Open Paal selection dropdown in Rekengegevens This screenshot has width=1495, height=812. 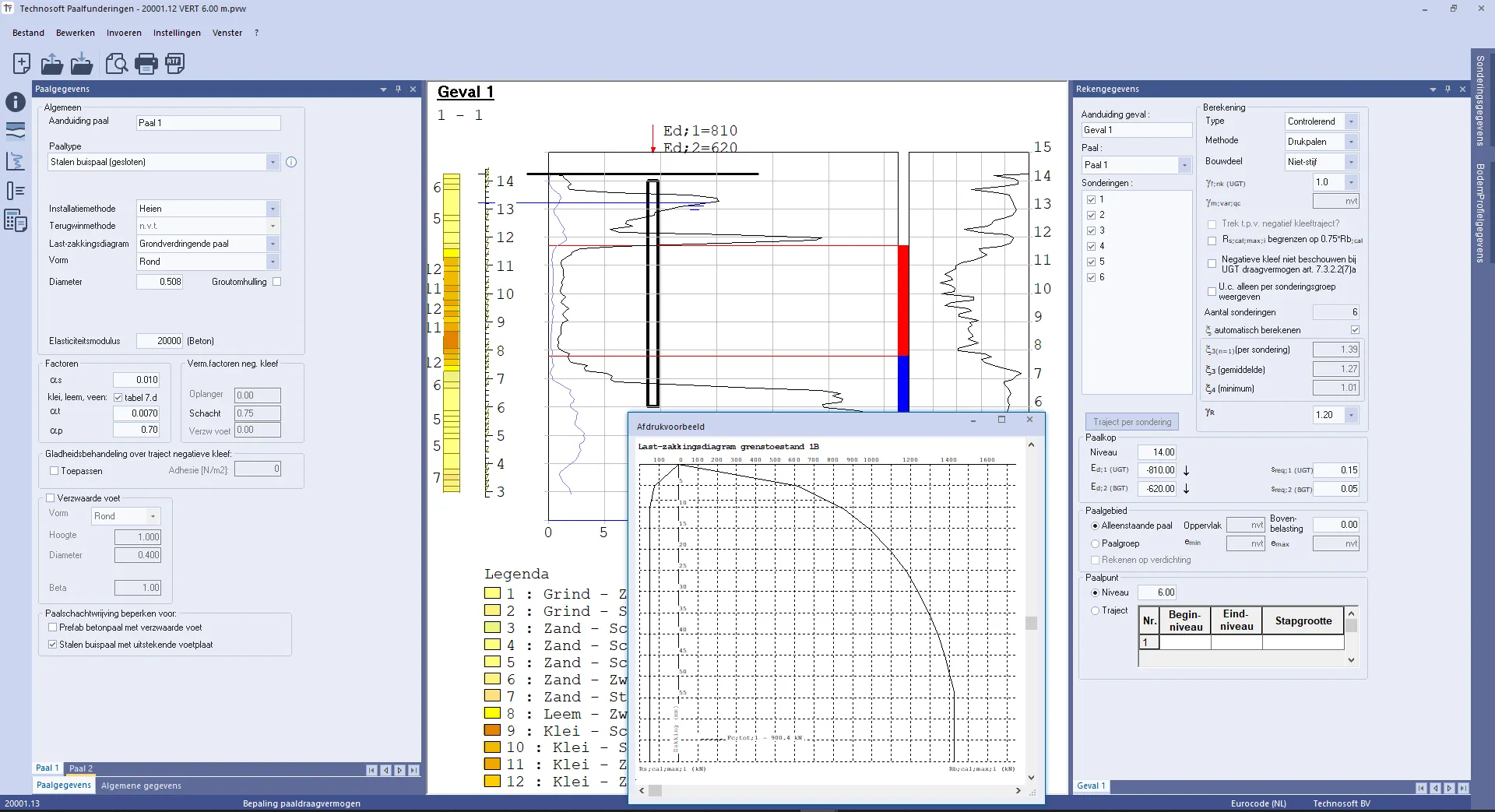[x=1184, y=165]
